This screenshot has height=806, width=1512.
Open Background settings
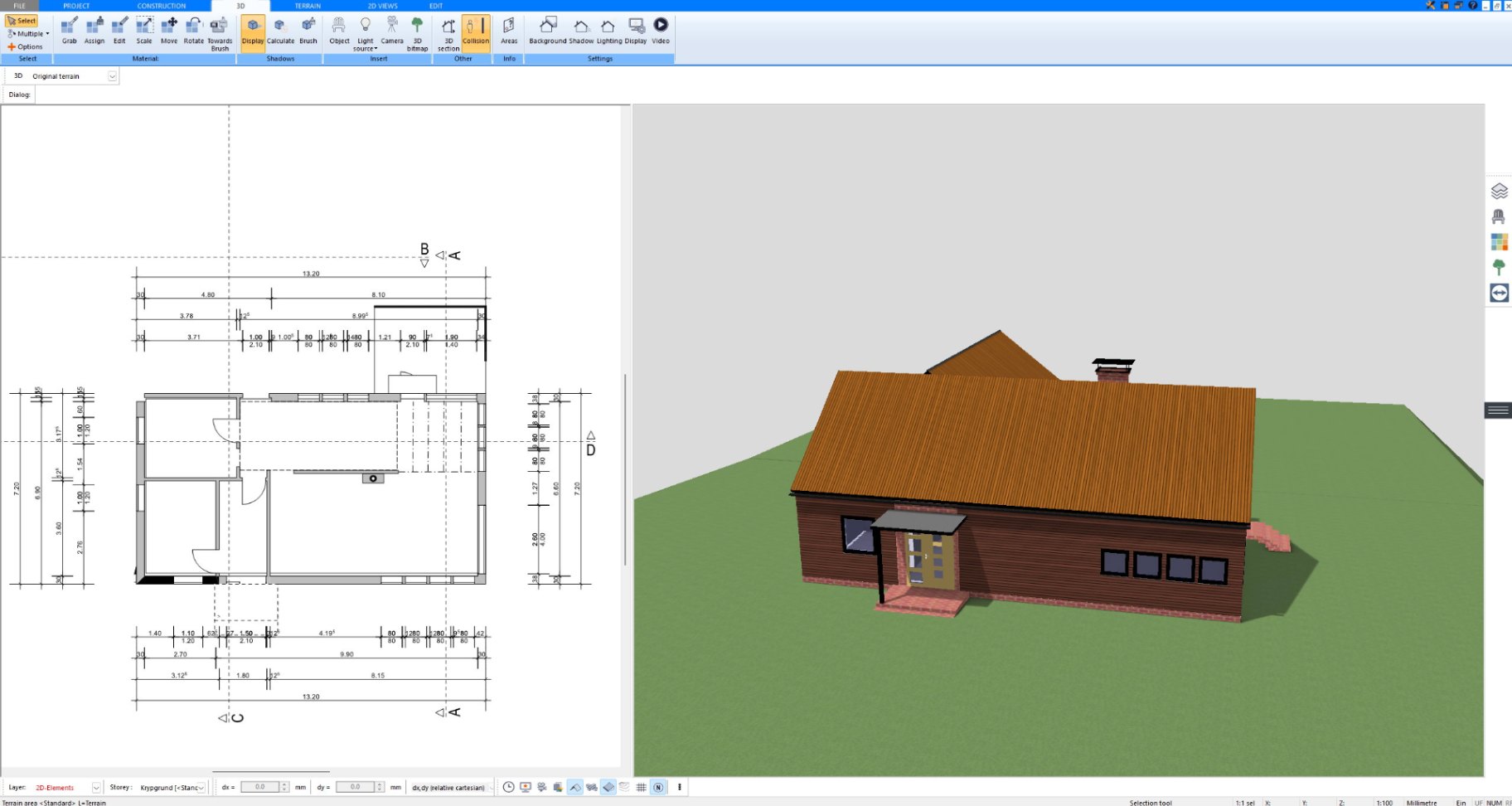(548, 31)
